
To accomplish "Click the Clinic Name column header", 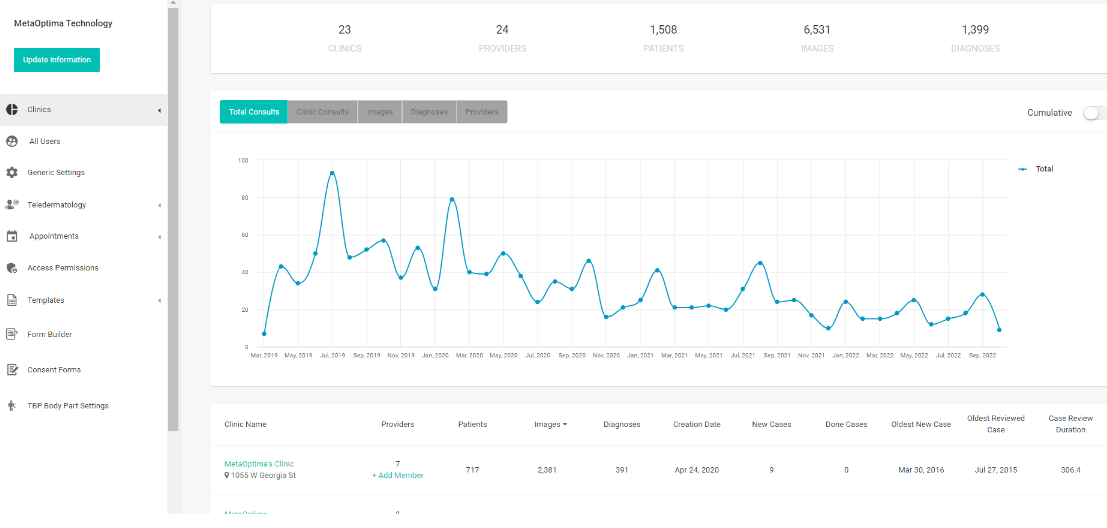I will click(x=246, y=424).
